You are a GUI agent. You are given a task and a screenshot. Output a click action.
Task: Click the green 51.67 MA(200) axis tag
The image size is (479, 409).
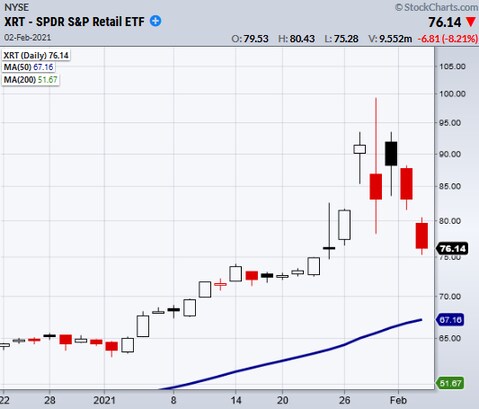(x=450, y=383)
